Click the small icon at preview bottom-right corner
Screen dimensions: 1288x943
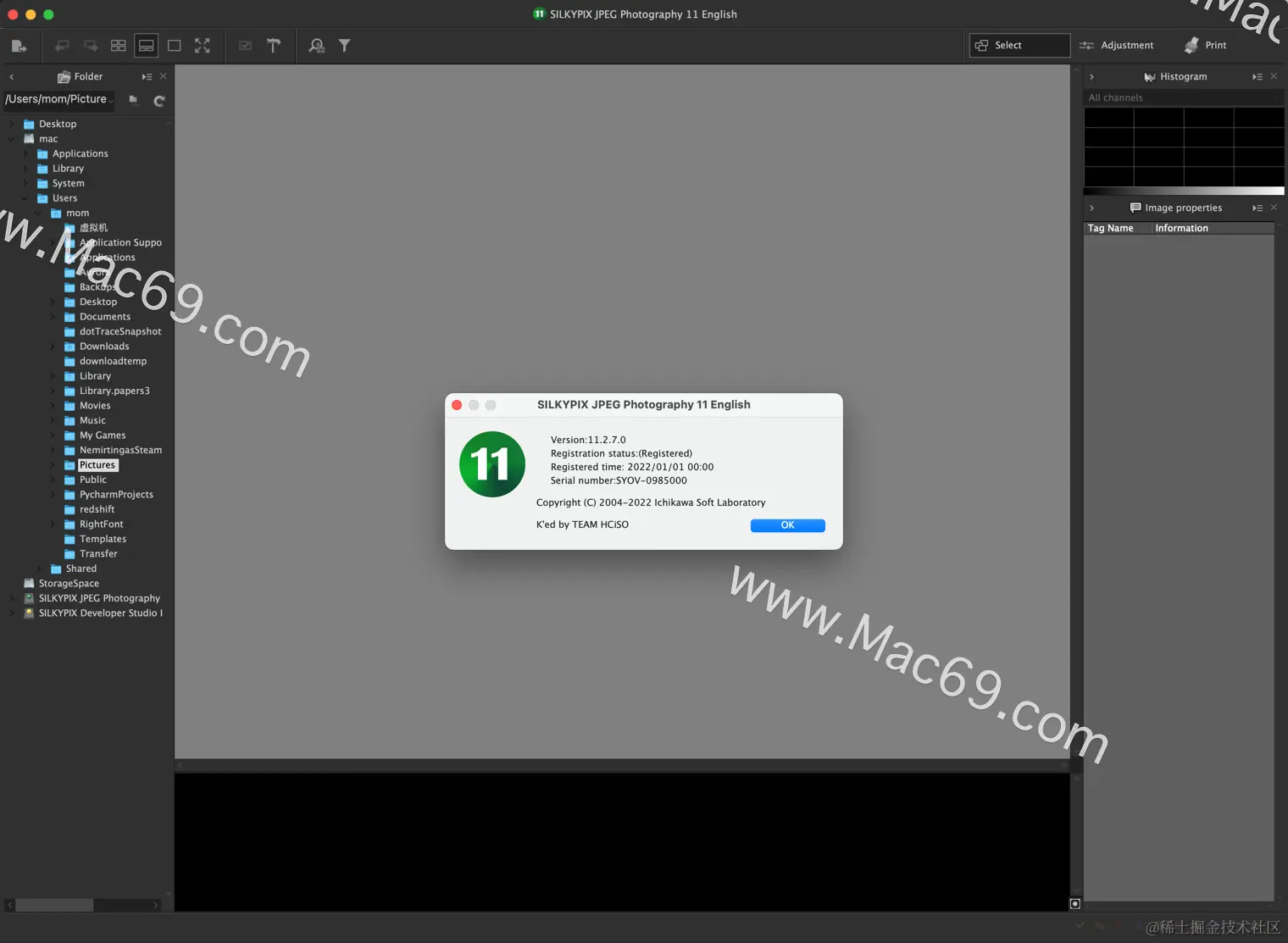(x=1075, y=904)
